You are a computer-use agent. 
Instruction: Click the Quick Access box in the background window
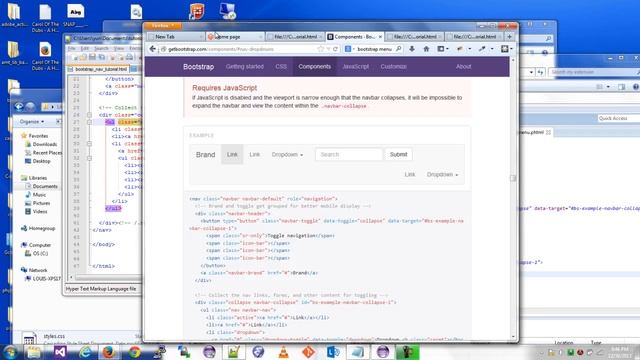(618, 118)
